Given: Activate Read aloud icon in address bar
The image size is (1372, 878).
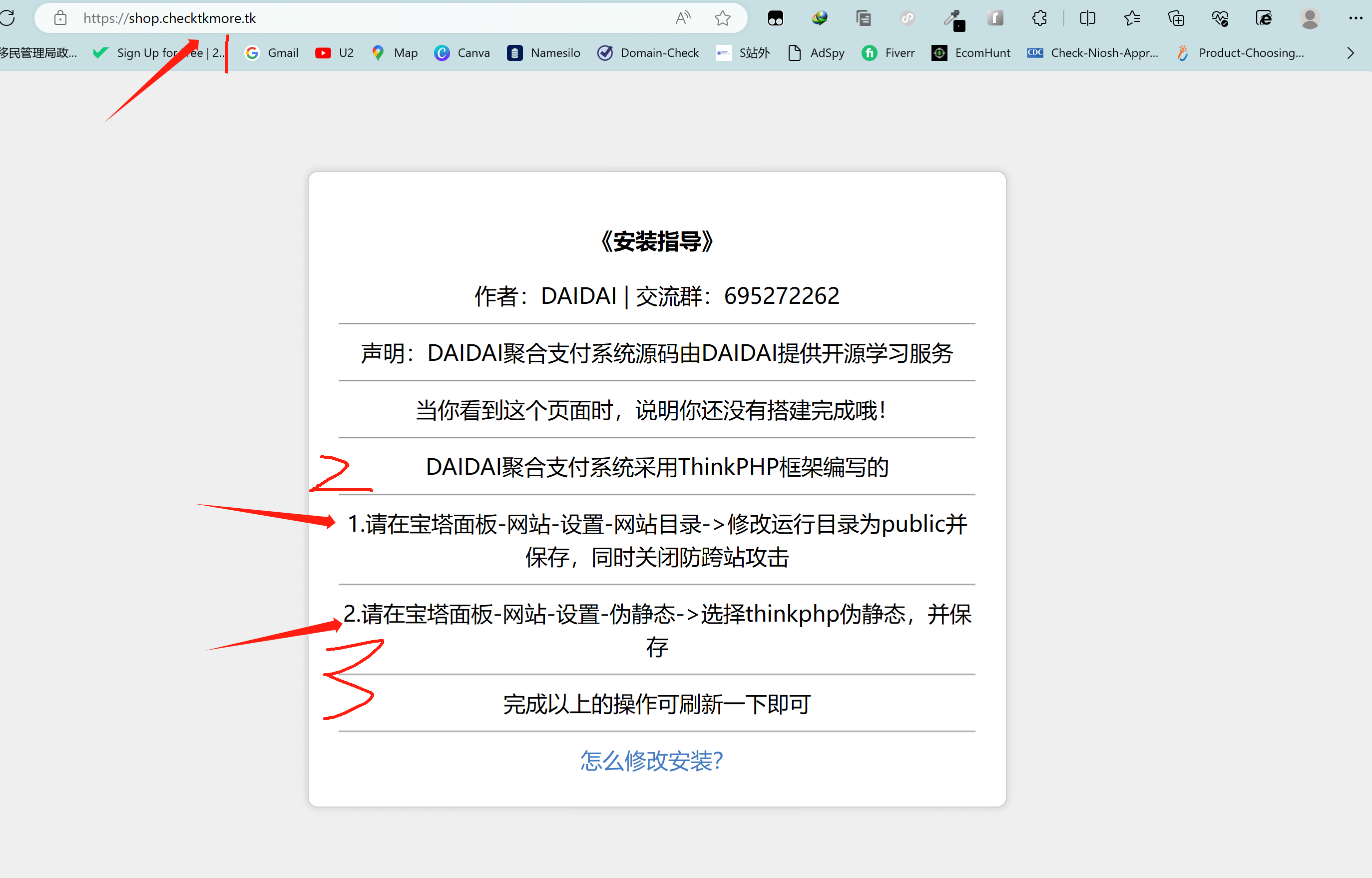Looking at the screenshot, I should pyautogui.click(x=683, y=18).
